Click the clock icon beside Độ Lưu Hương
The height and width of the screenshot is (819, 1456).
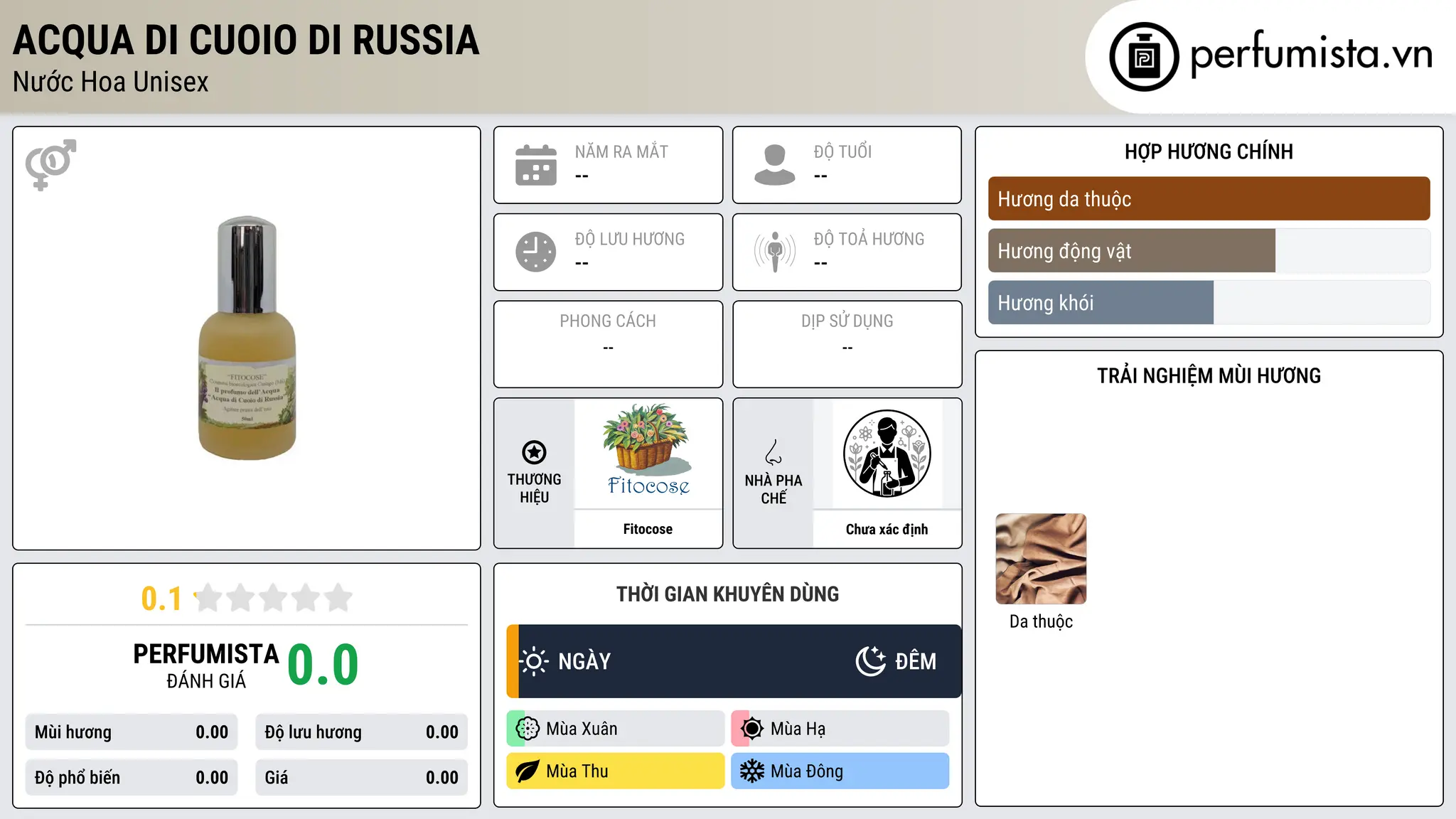click(x=536, y=252)
